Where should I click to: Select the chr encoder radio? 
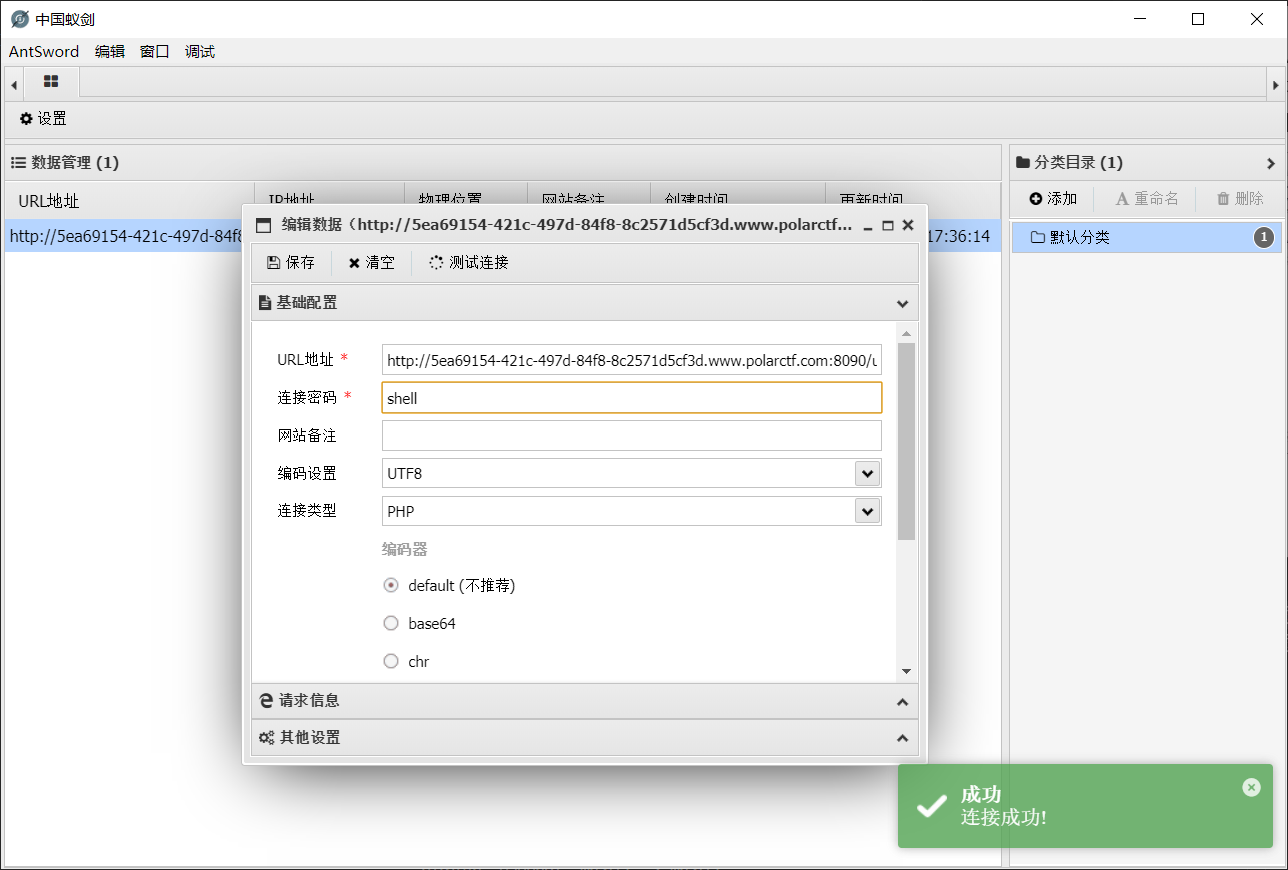tap(391, 661)
